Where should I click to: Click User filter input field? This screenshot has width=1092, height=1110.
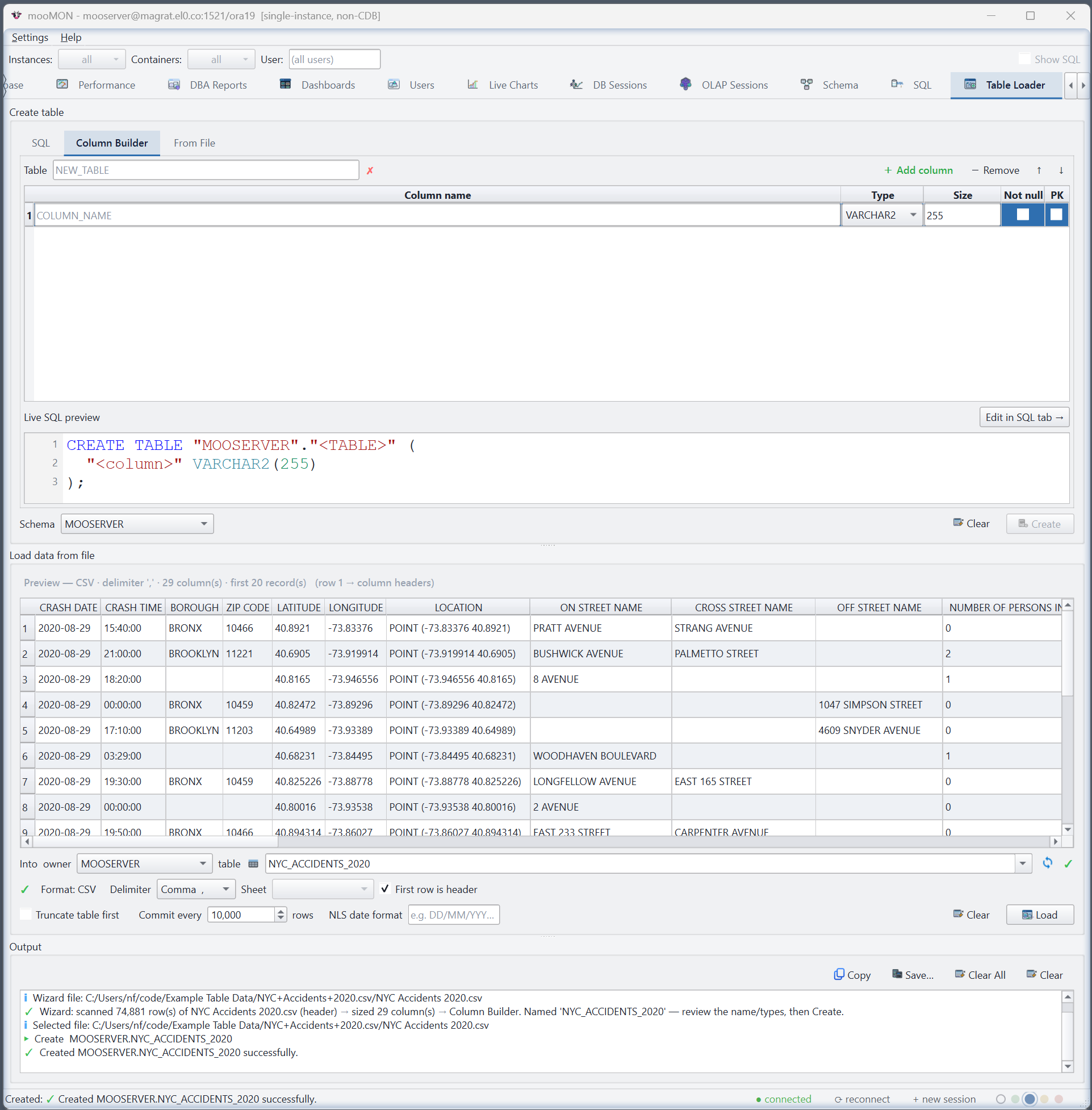334,59
